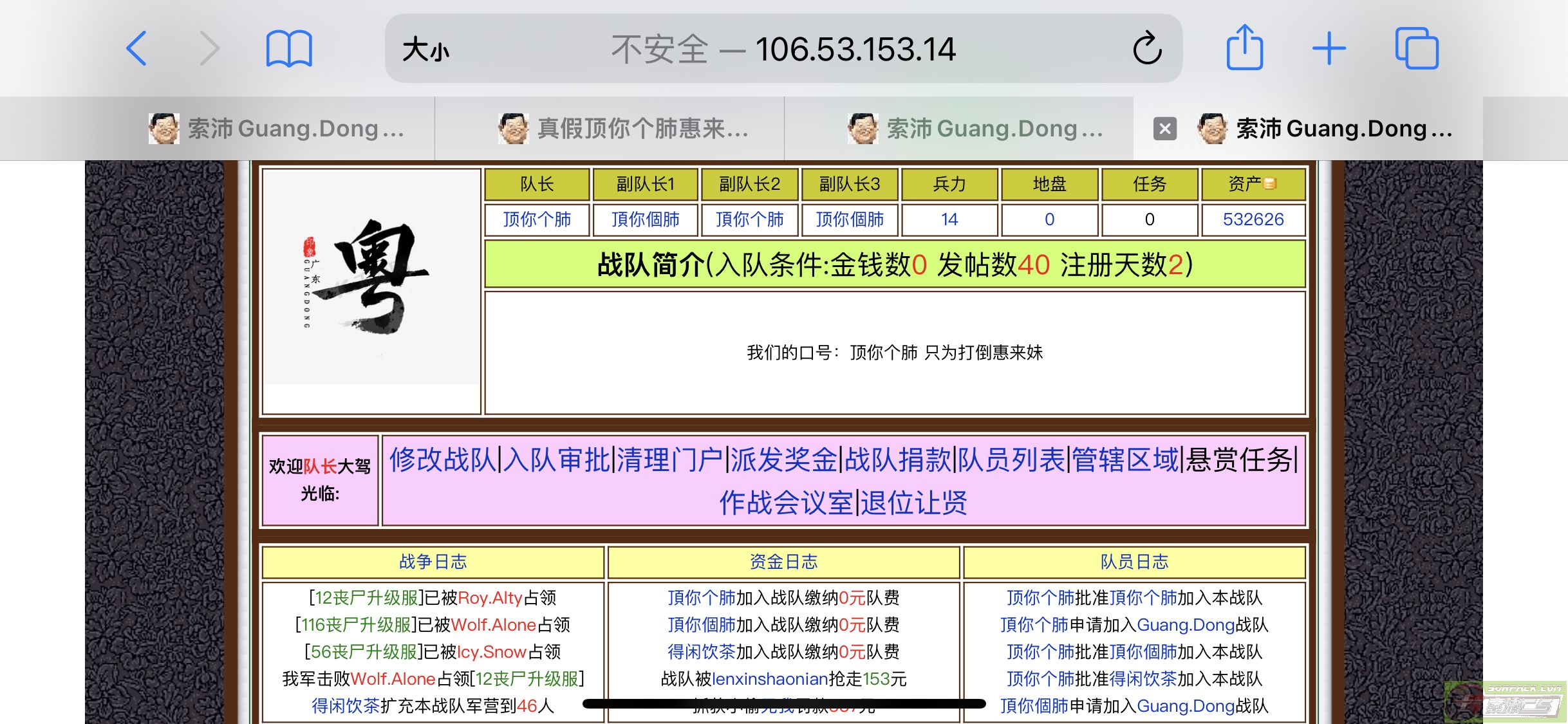Click the forward navigation arrow

tap(209, 48)
